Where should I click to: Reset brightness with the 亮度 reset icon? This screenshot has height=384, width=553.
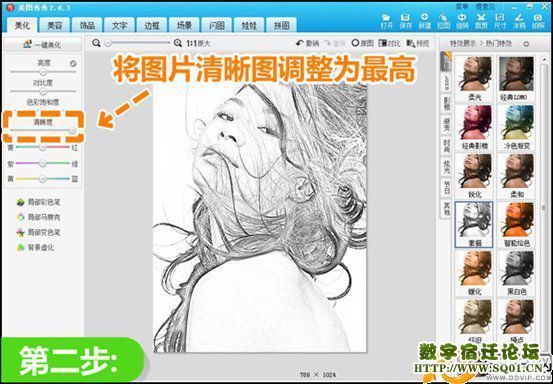pyautogui.click(x=73, y=63)
